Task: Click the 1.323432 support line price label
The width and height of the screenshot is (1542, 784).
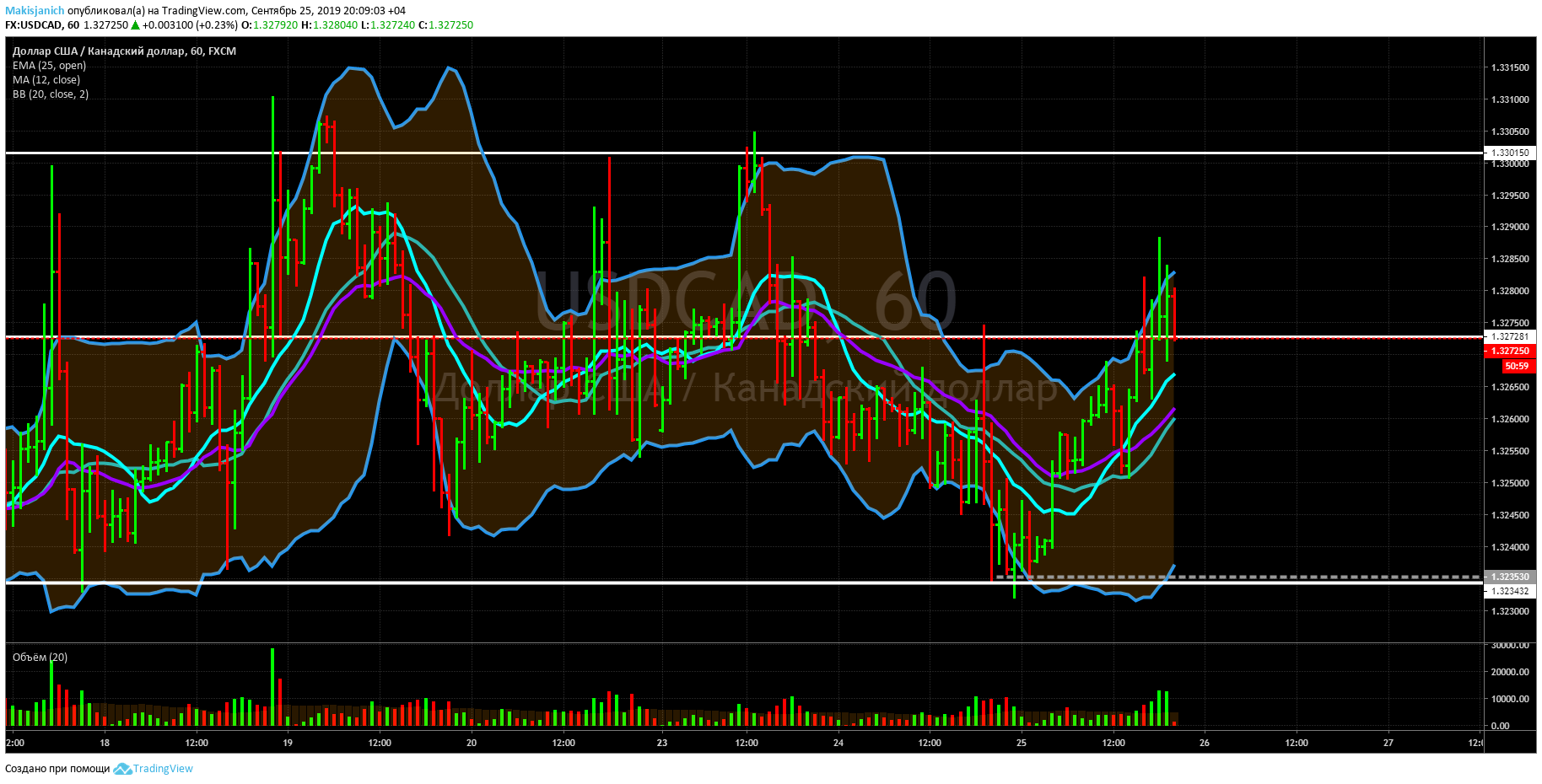Action: [x=1510, y=591]
